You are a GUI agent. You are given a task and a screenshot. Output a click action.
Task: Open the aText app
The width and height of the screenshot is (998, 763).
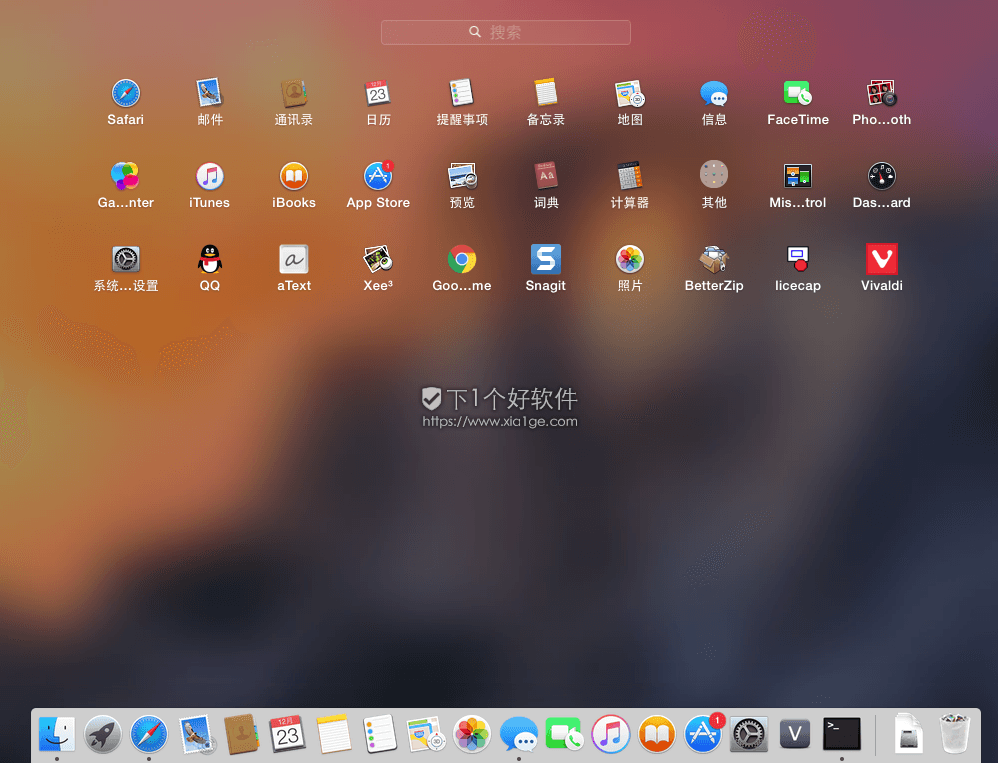[293, 260]
